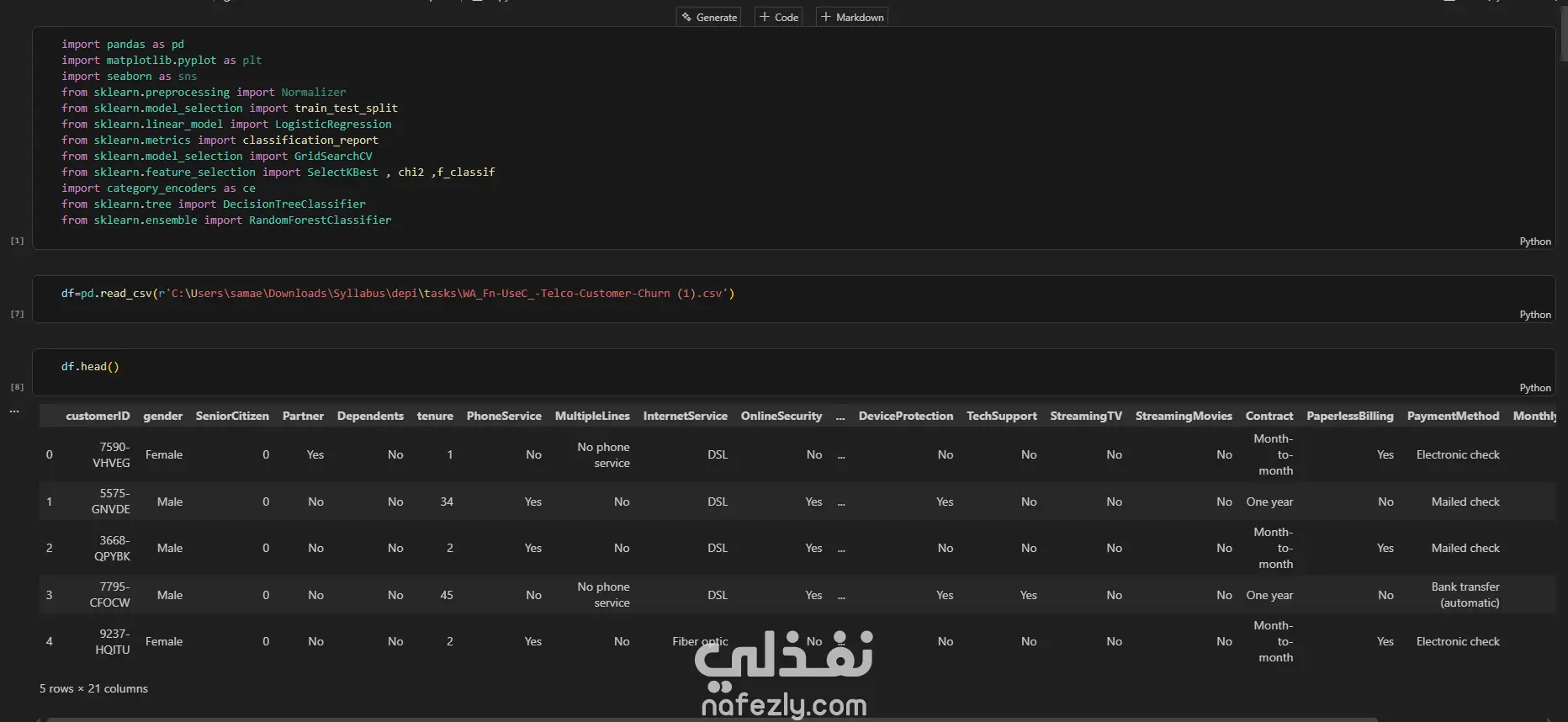Select the InternetService column header
Screen dimensions: 1568x722
pyautogui.click(x=686, y=416)
